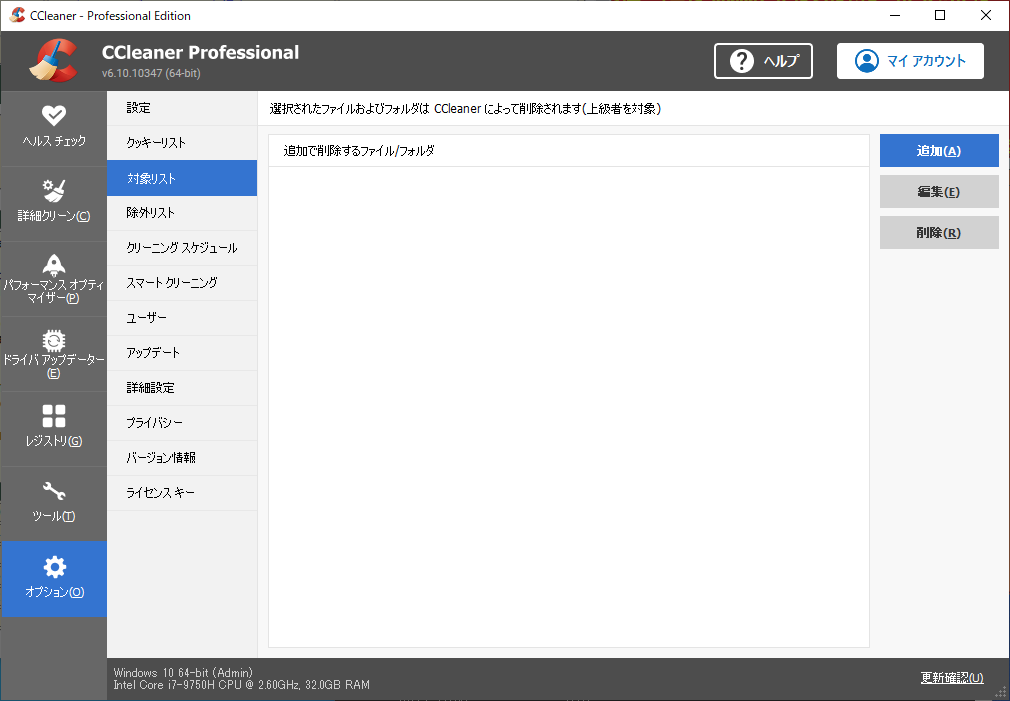
Task: Open ツール wrench icon
Action: (53, 491)
